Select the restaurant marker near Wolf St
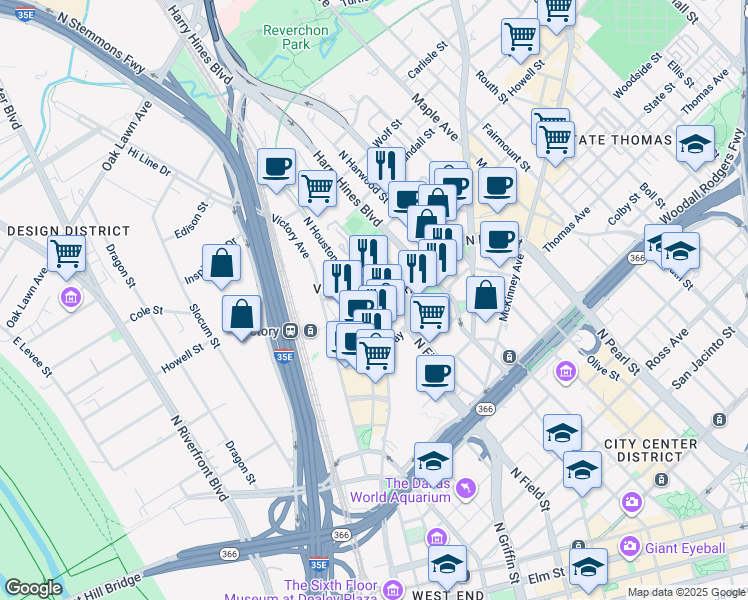This screenshot has height=600, width=748. point(386,165)
